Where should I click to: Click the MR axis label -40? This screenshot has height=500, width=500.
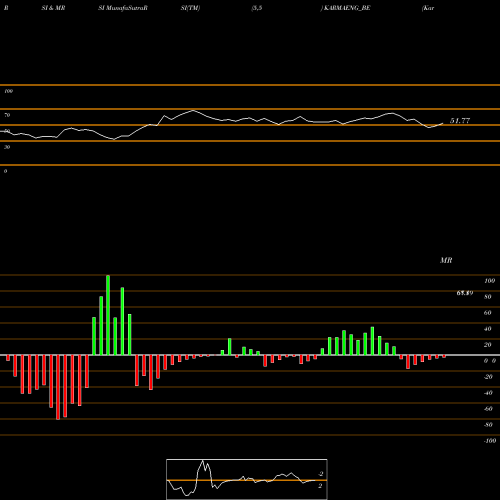click(x=488, y=393)
